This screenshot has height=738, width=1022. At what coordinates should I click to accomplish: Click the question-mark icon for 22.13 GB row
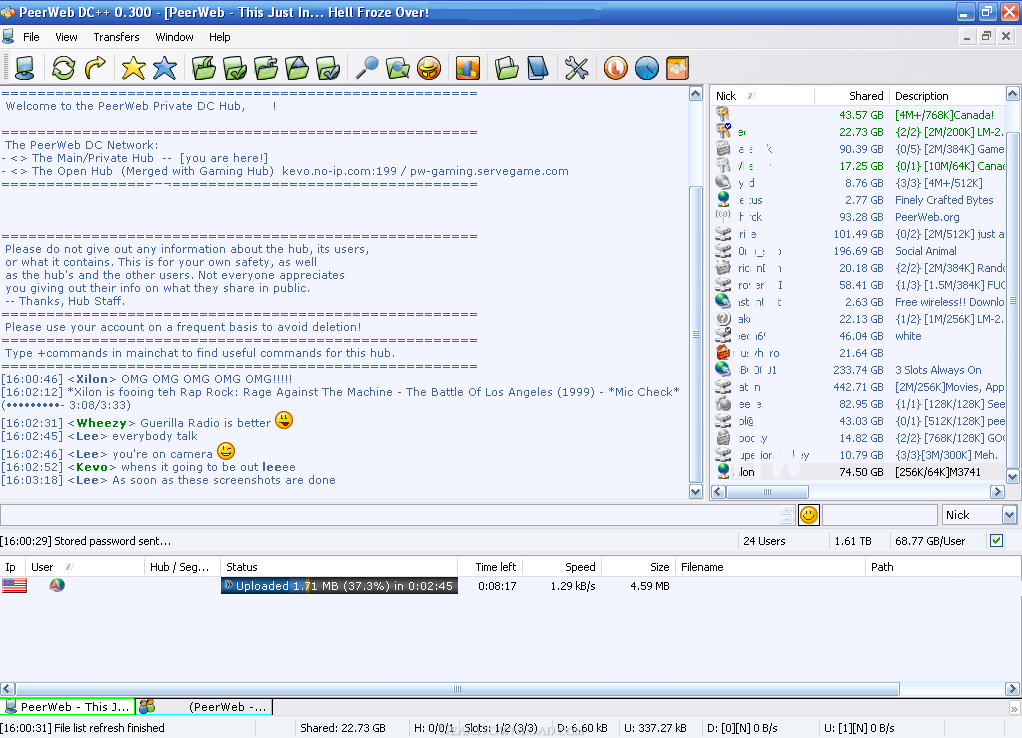click(723, 319)
